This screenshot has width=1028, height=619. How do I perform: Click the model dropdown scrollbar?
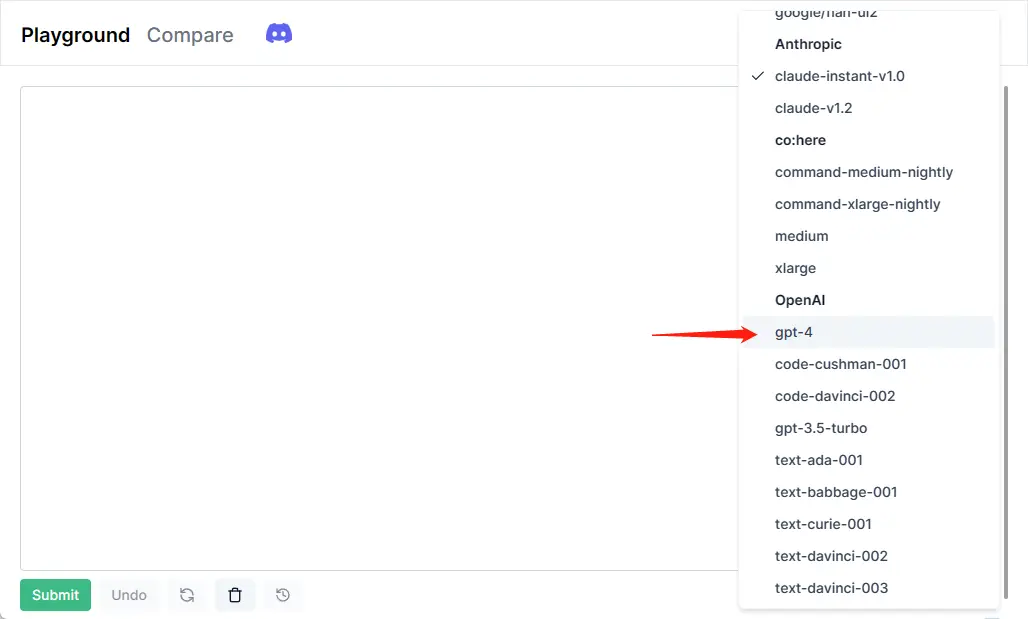[x=1006, y=341]
